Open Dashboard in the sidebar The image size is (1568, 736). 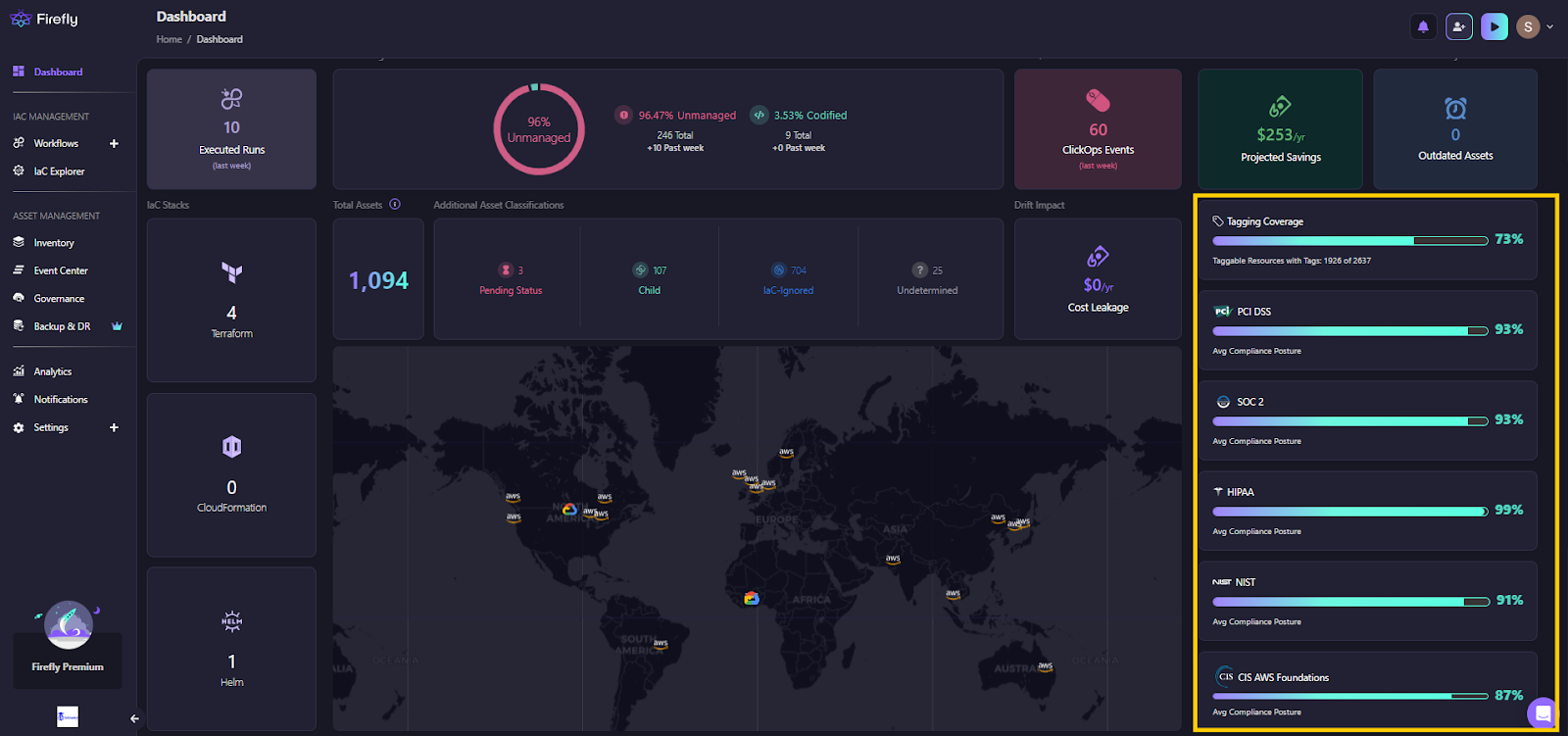(x=58, y=72)
